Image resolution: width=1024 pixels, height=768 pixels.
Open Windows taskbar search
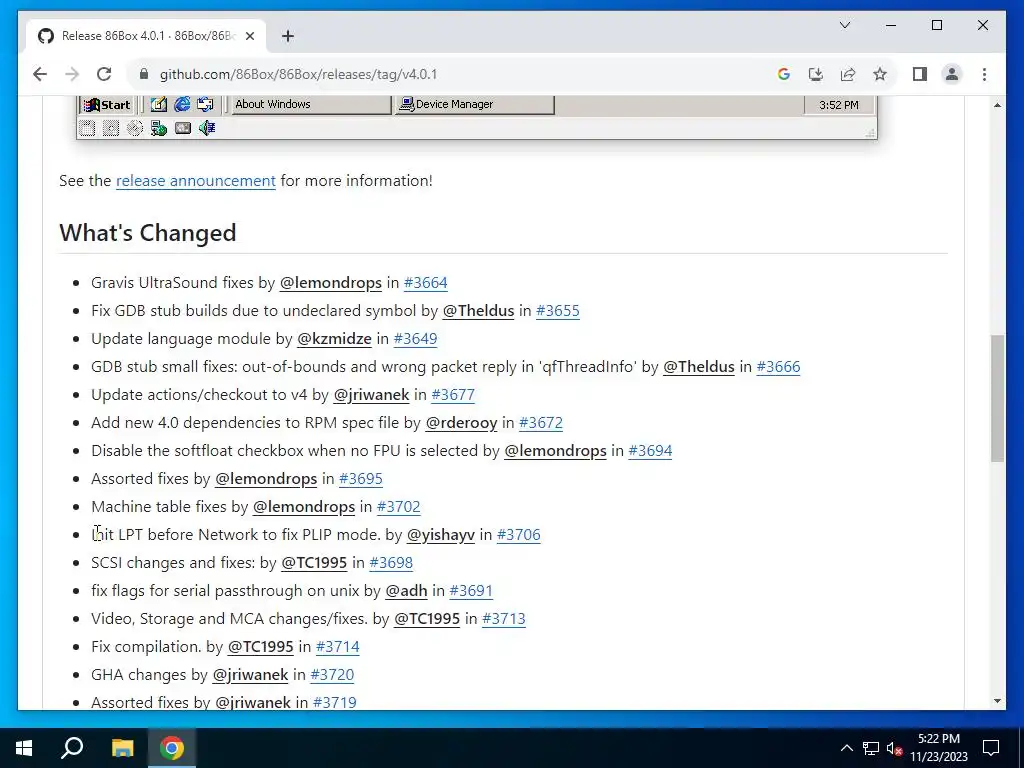tap(72, 748)
